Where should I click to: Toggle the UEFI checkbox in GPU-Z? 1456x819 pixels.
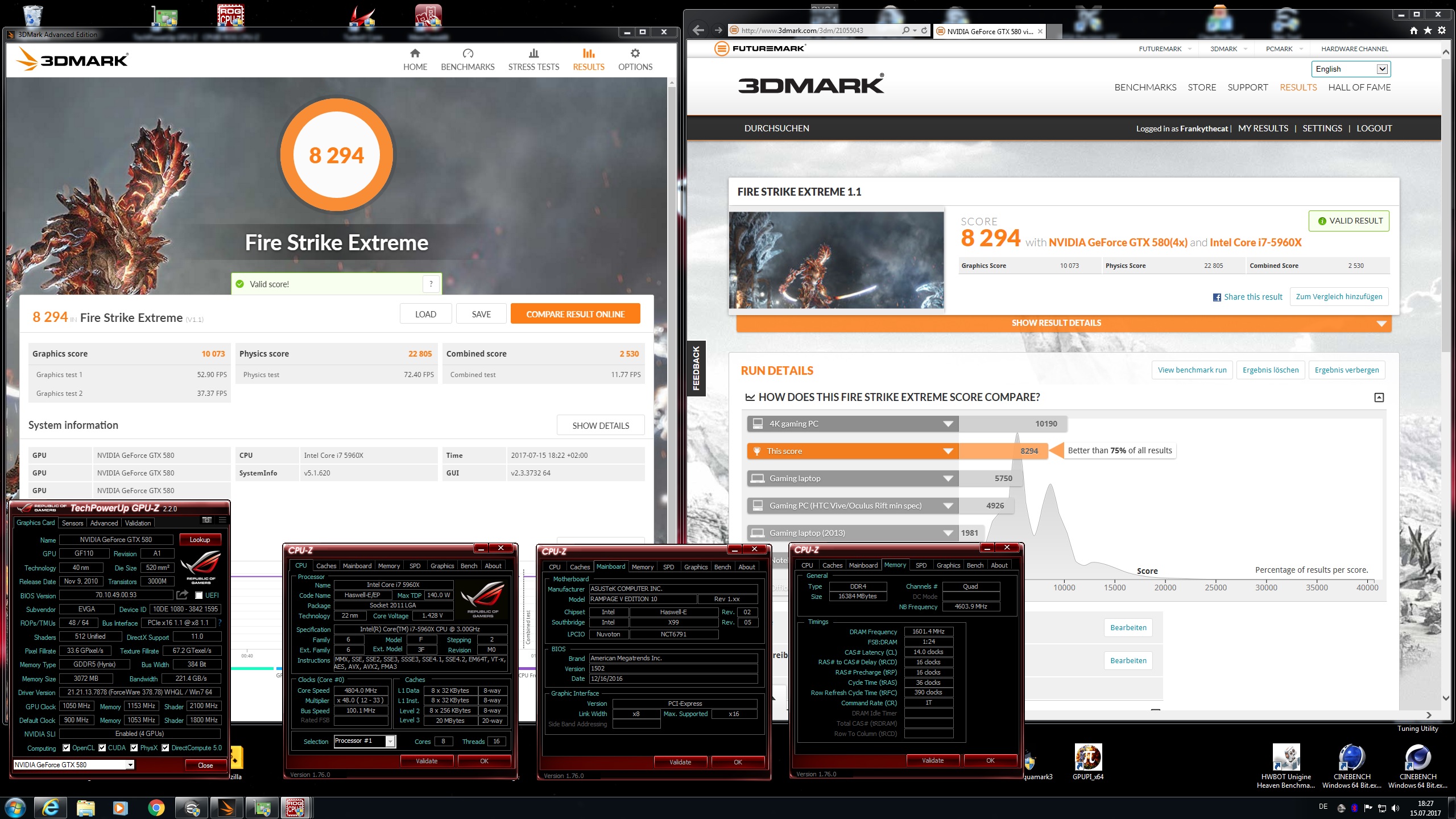click(x=198, y=595)
